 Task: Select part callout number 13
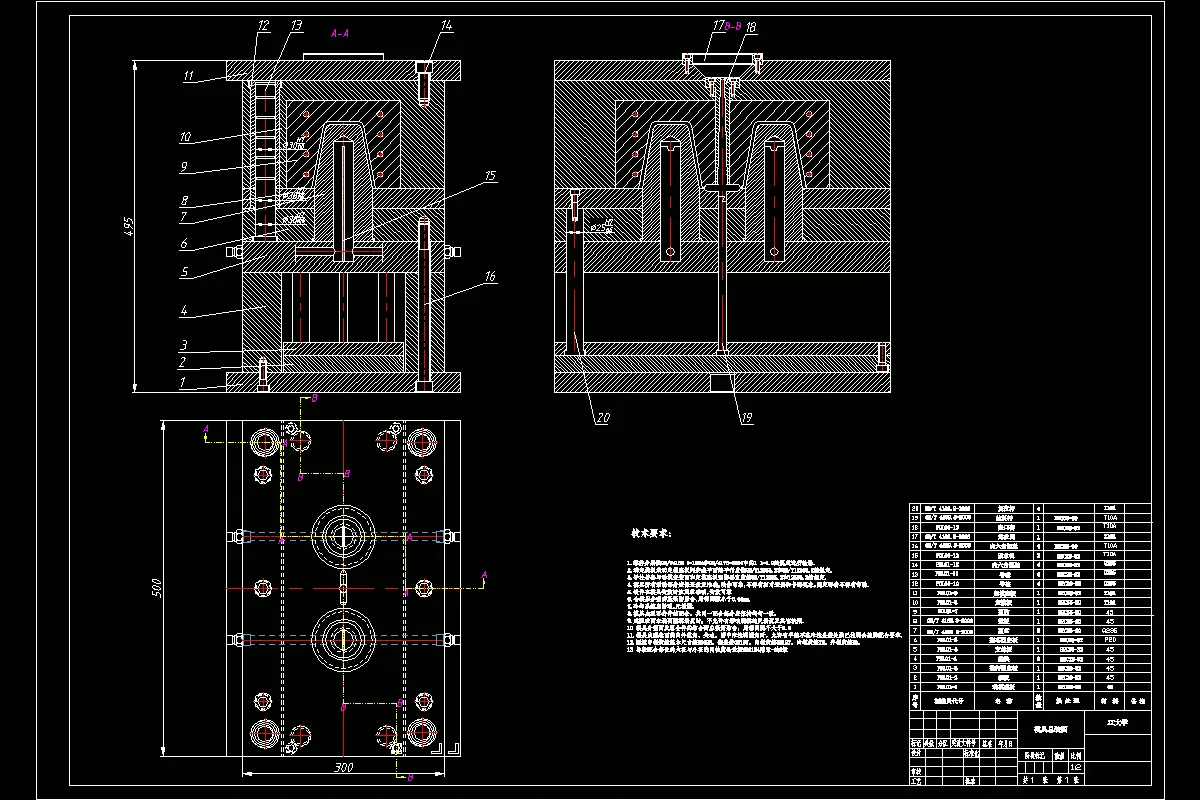[296, 25]
